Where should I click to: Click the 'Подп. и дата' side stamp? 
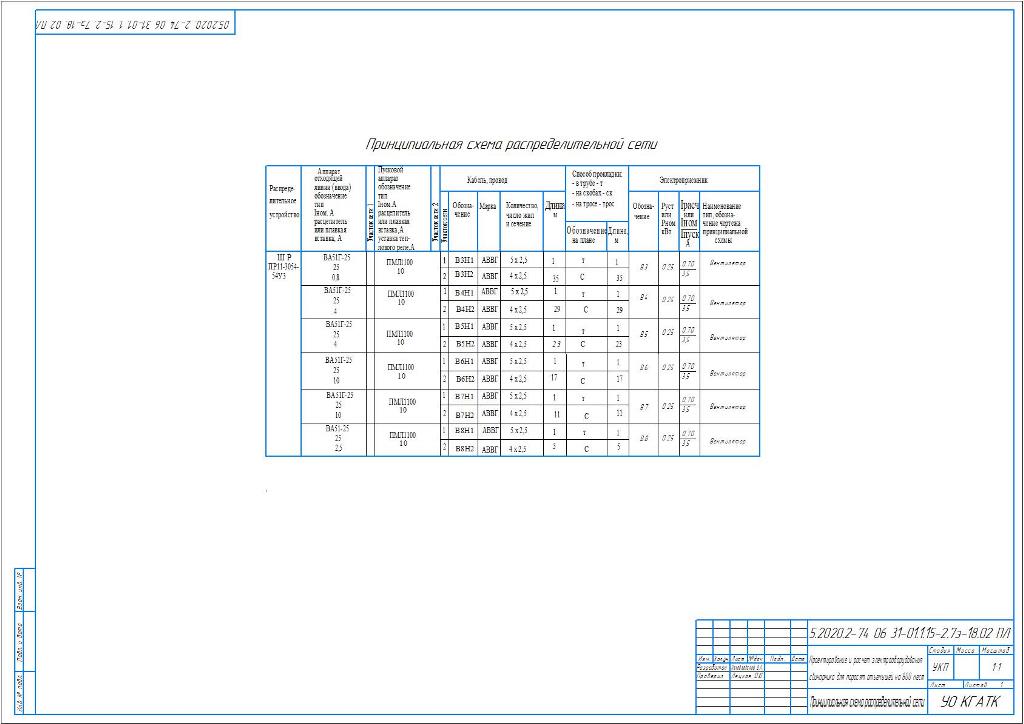(20, 641)
